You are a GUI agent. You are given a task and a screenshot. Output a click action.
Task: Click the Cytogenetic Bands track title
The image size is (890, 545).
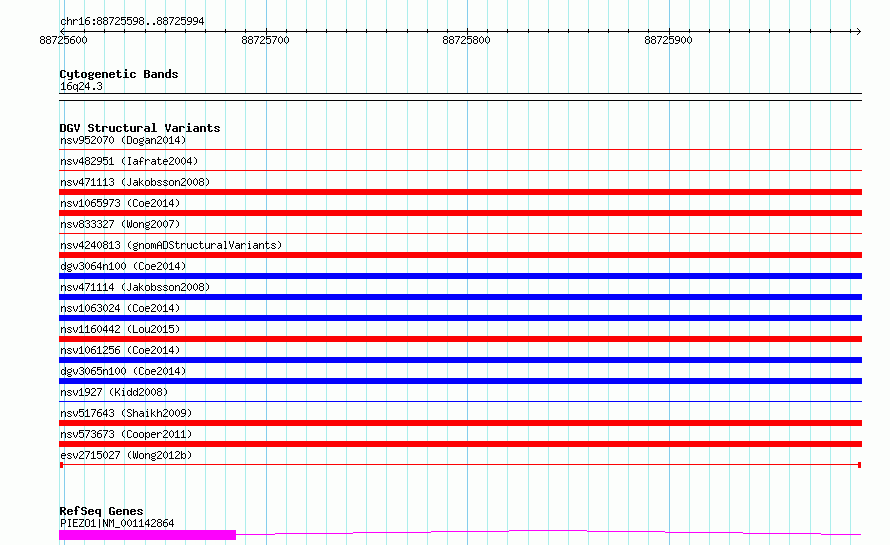click(119, 74)
